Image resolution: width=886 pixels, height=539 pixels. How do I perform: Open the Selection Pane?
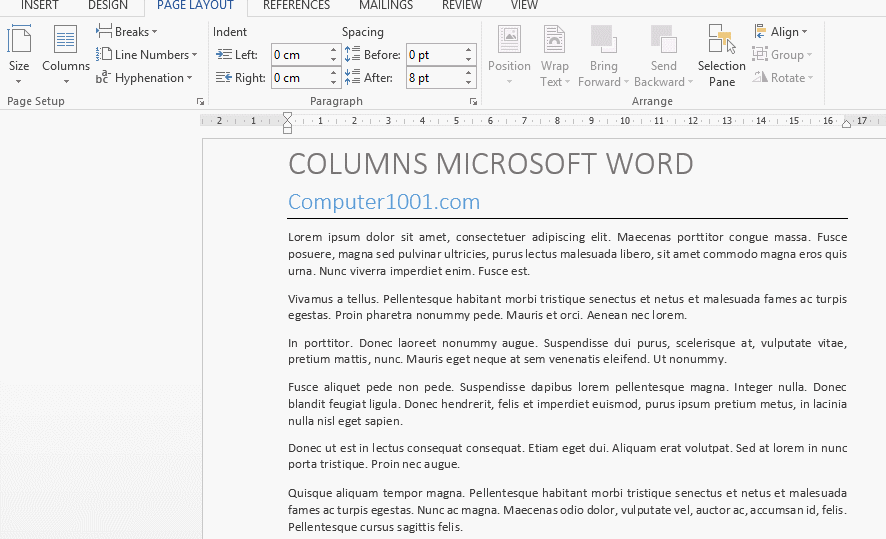click(722, 55)
